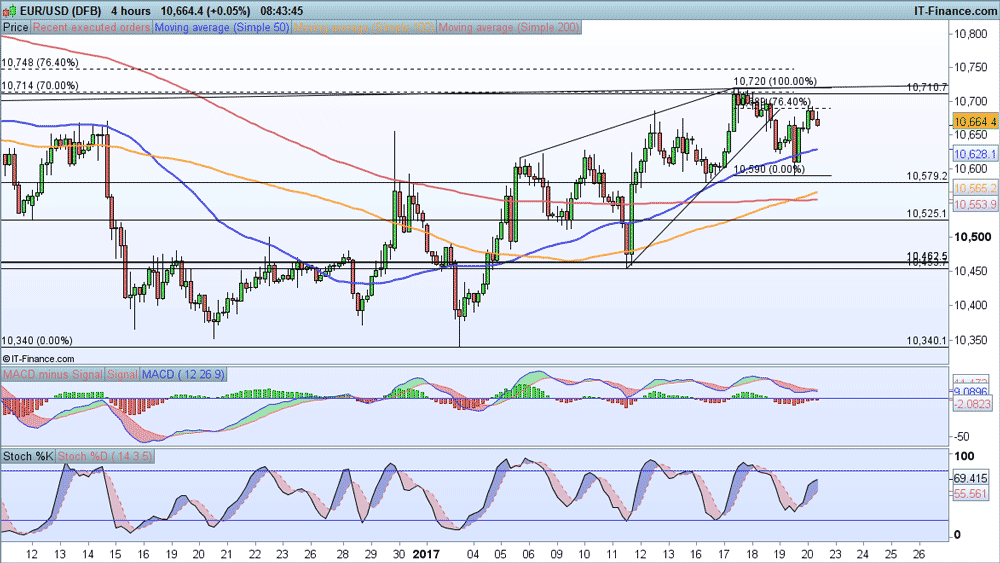The height and width of the screenshot is (563, 1000).
Task: Click the 2017 year marker on time axis
Action: pos(426,554)
